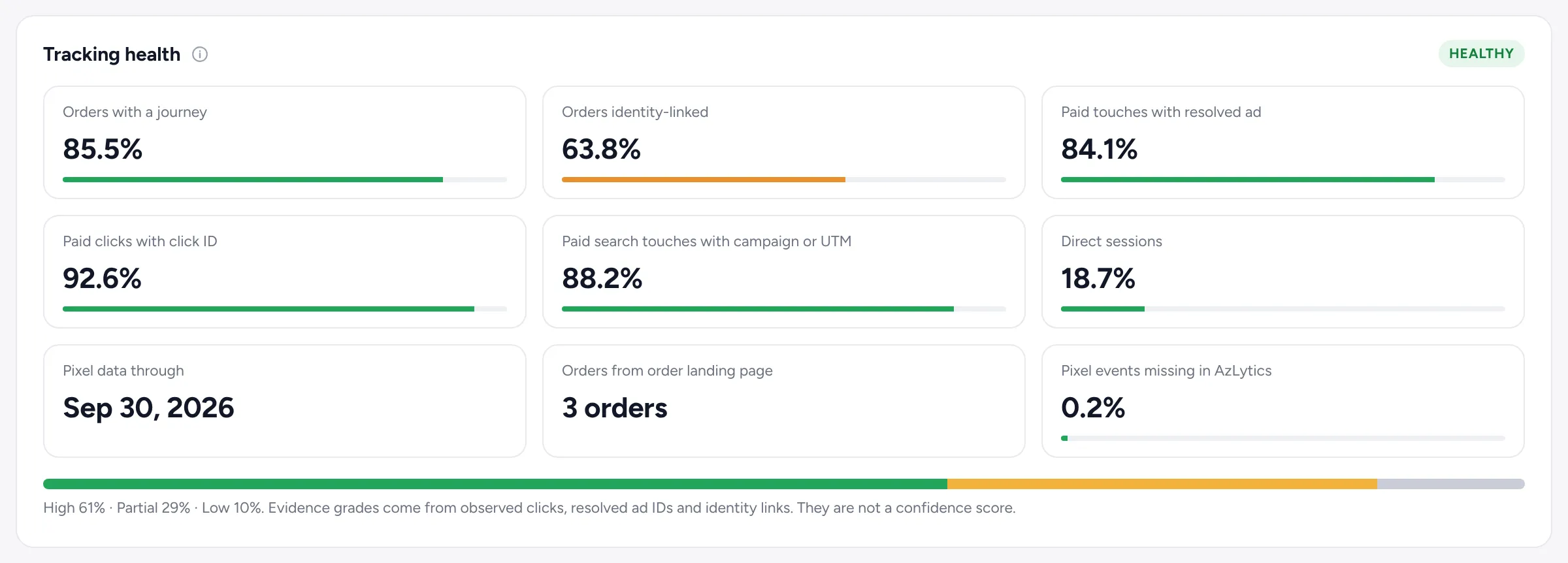This screenshot has height=563, width=1568.
Task: Click the Paid touches with resolved ad progress bar
Action: coord(1283,180)
